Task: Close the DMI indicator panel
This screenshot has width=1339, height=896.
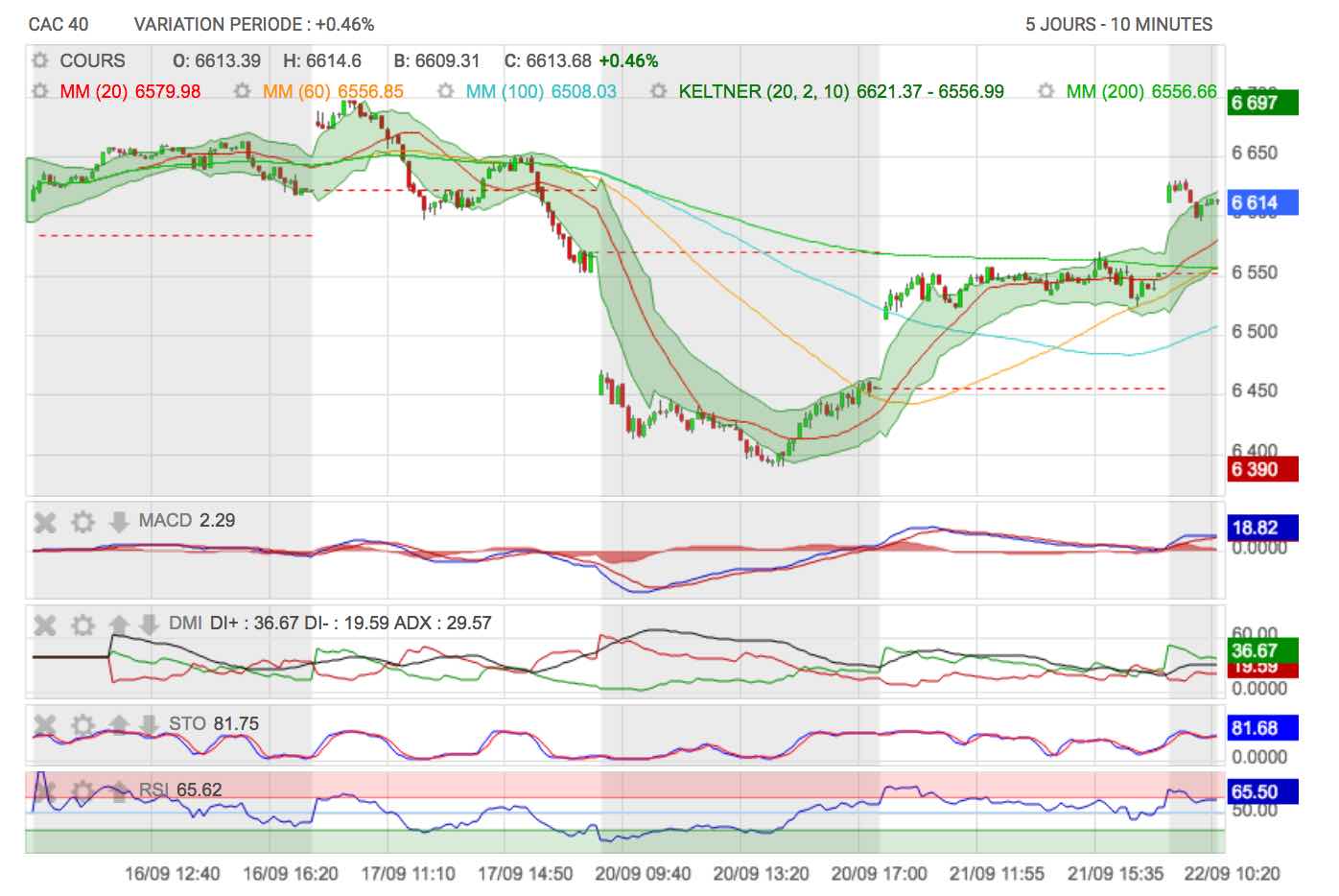Action: [45, 625]
